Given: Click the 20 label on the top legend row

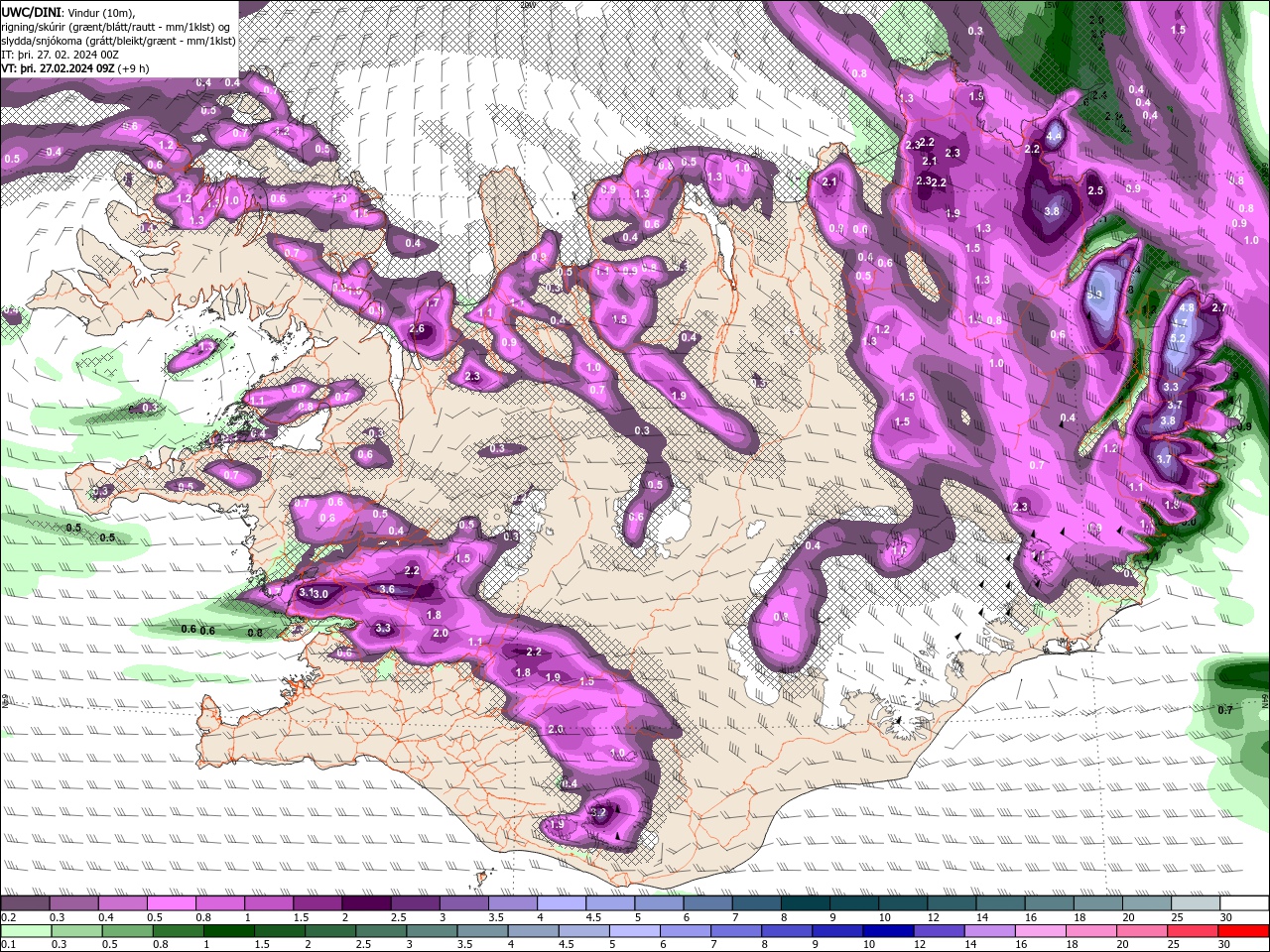Looking at the screenshot, I should tap(1129, 917).
